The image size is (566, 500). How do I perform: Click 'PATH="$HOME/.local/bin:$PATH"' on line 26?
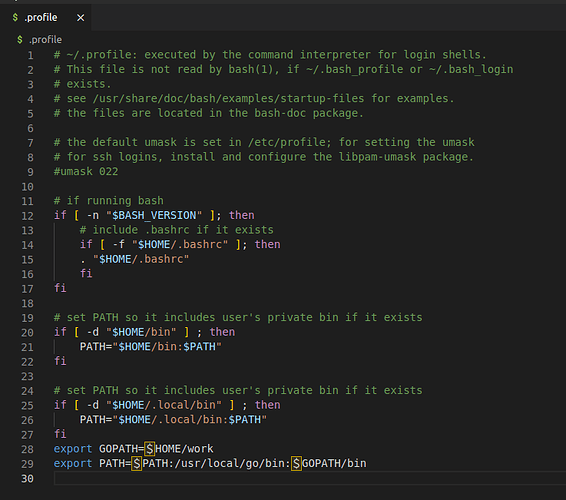point(173,419)
